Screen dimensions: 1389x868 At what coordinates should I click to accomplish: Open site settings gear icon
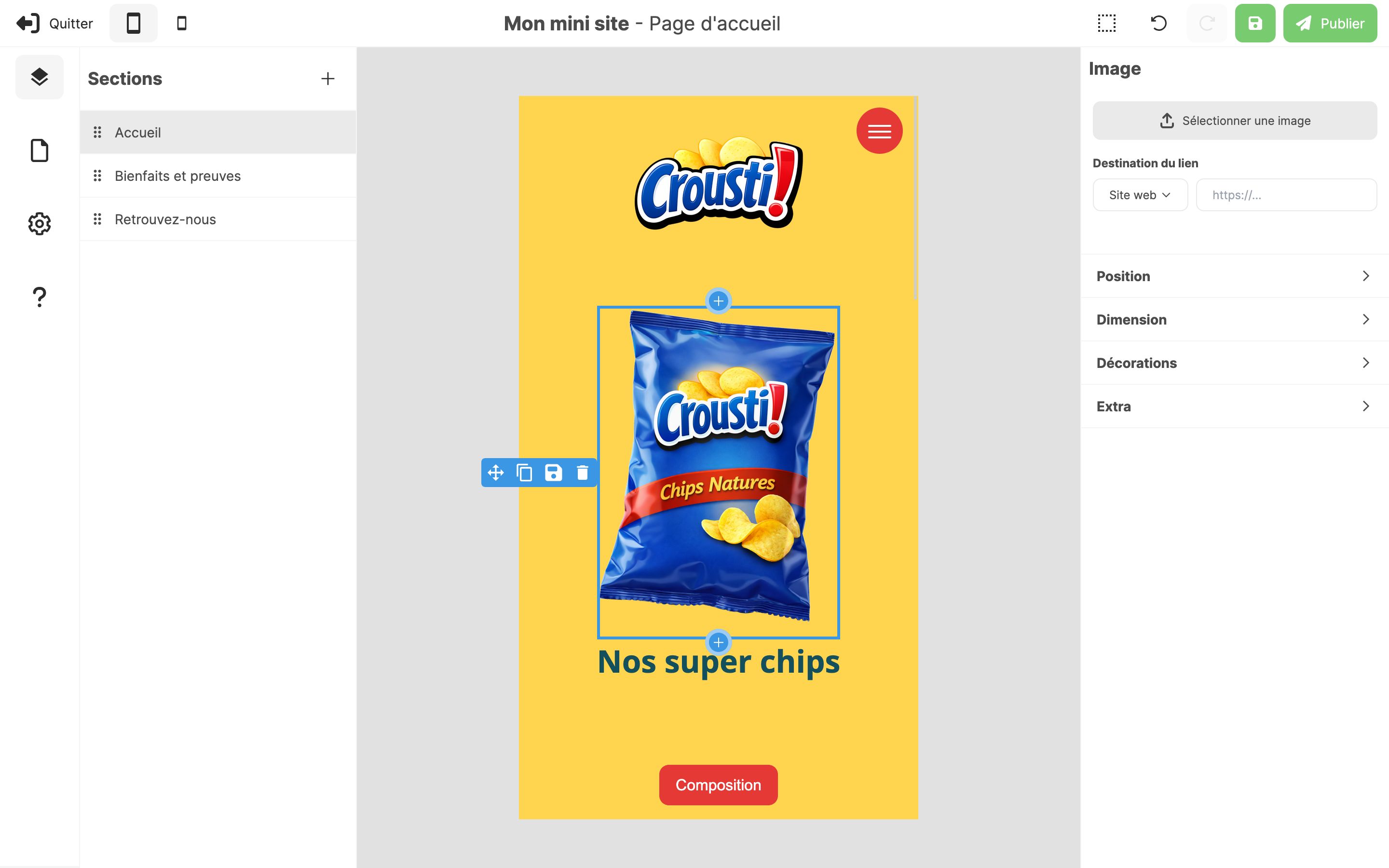(x=39, y=223)
